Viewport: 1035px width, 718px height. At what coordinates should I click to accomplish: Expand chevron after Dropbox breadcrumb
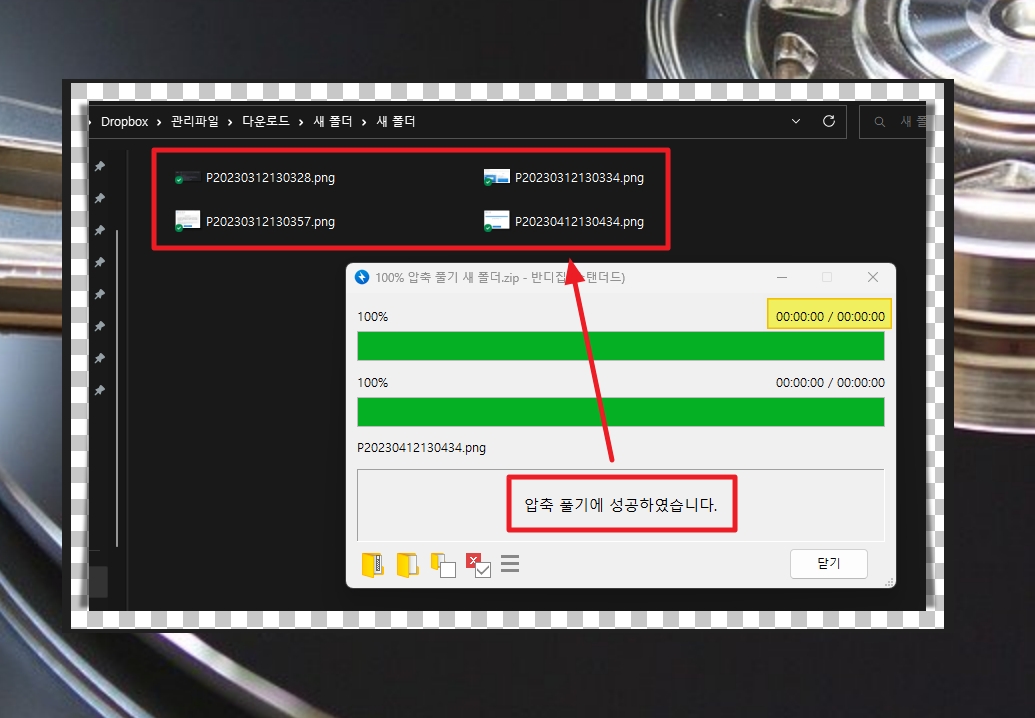click(x=159, y=122)
